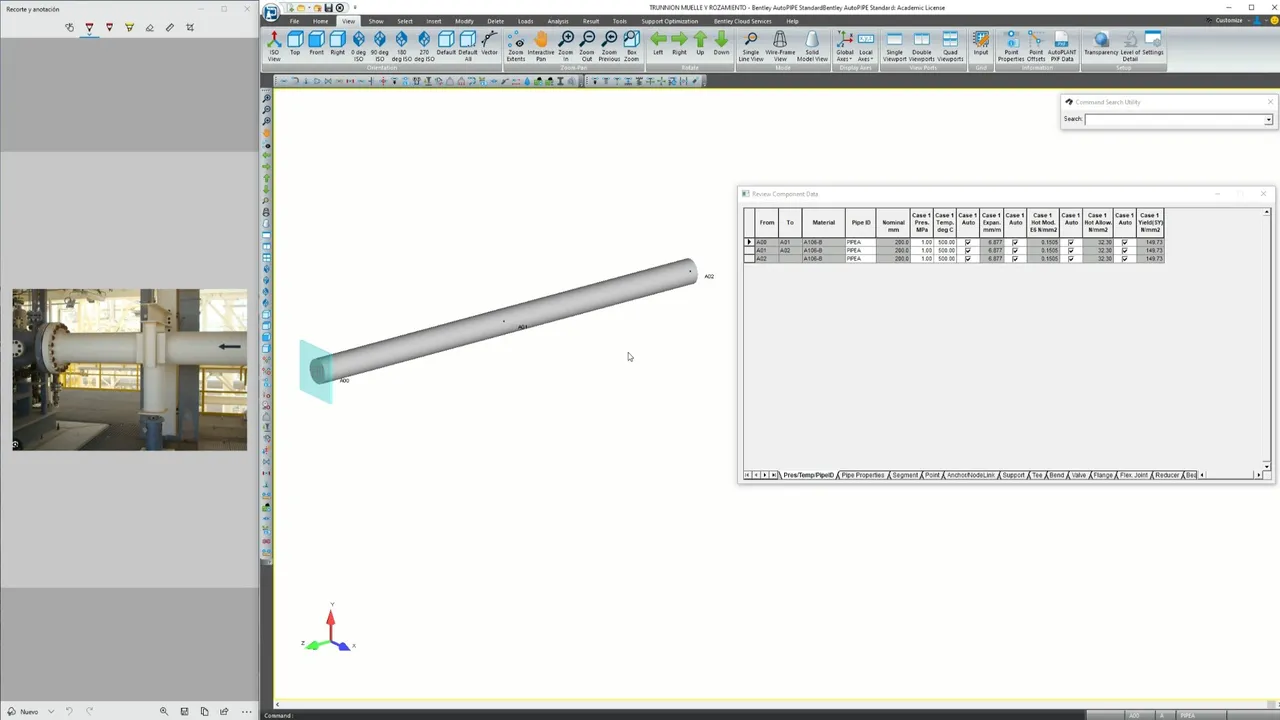Toggle model Transparency setting
The width and height of the screenshot is (1280, 720).
1101,46
